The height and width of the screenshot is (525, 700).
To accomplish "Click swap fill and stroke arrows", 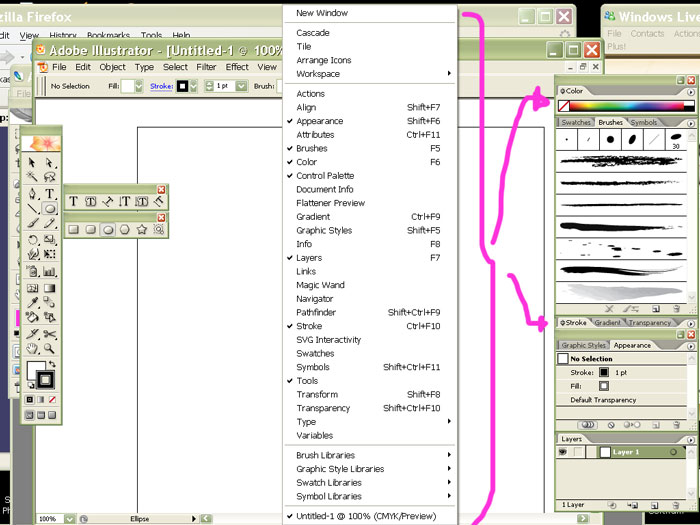I will coord(52,364).
